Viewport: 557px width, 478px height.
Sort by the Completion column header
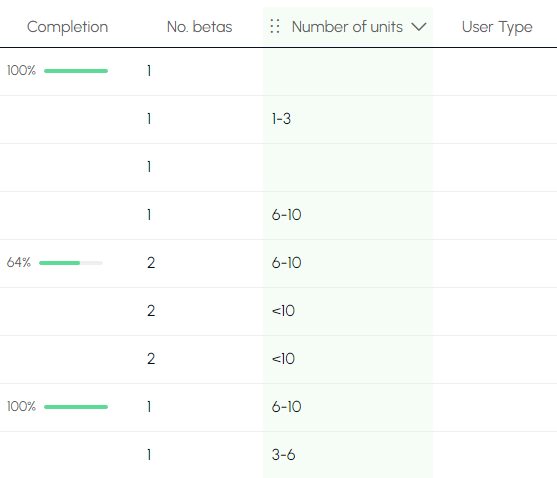(x=67, y=27)
